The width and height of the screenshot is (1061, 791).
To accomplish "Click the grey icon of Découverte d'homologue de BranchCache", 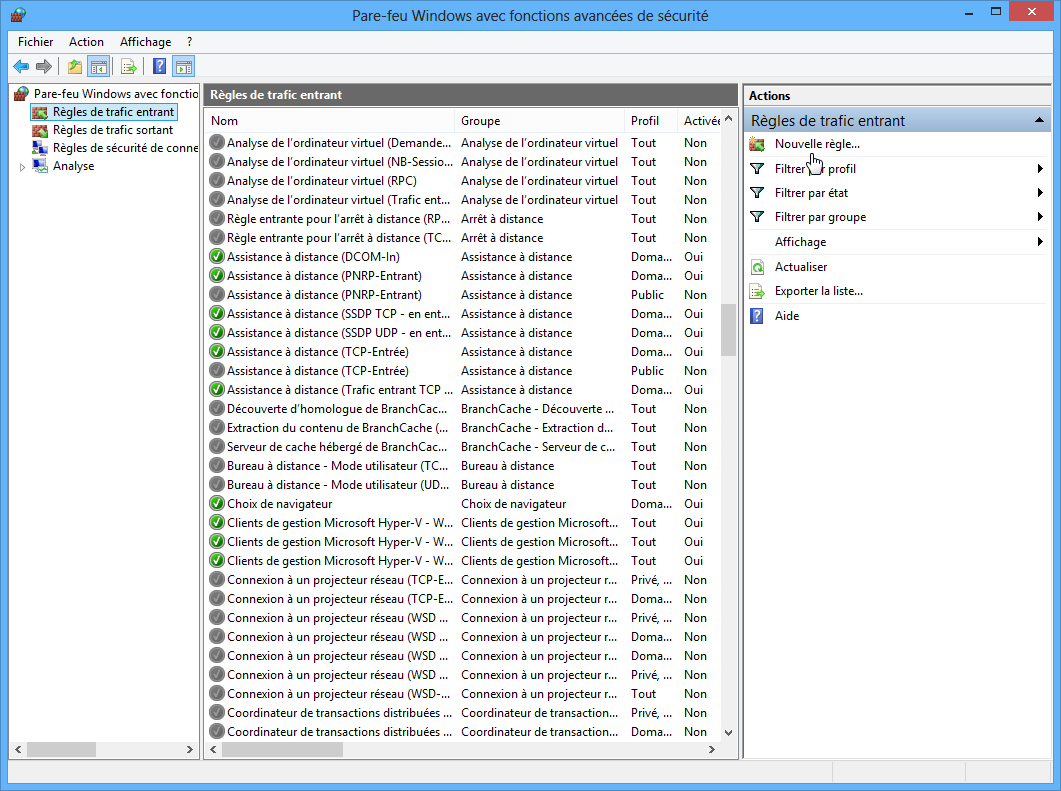I will tap(217, 409).
